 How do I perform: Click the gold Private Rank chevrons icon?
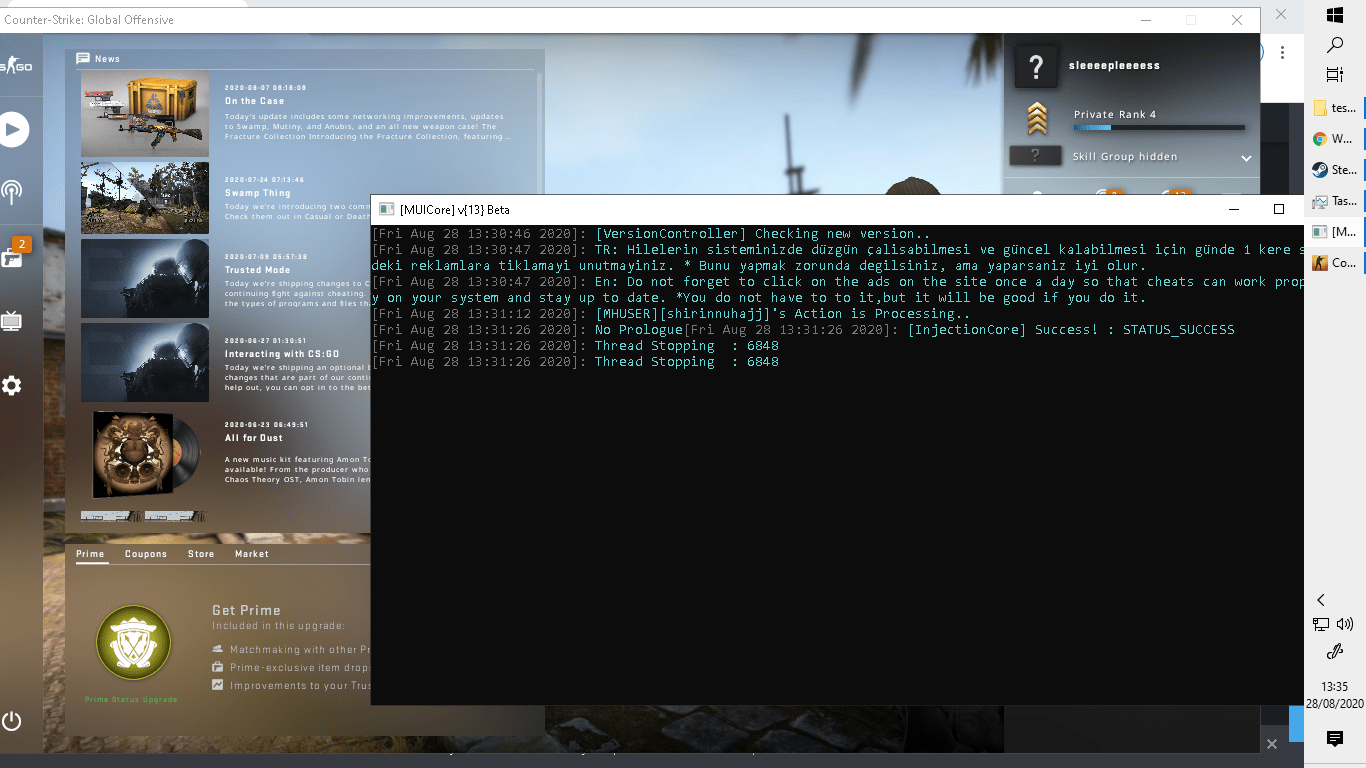coord(1037,119)
